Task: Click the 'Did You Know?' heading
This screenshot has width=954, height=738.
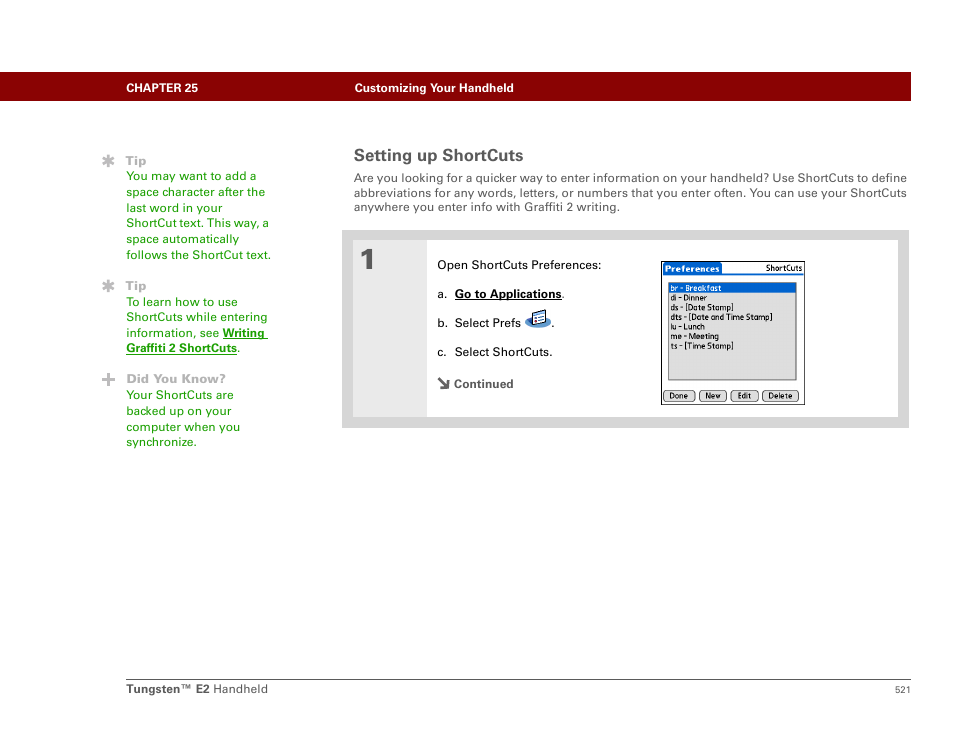Action: click(176, 378)
